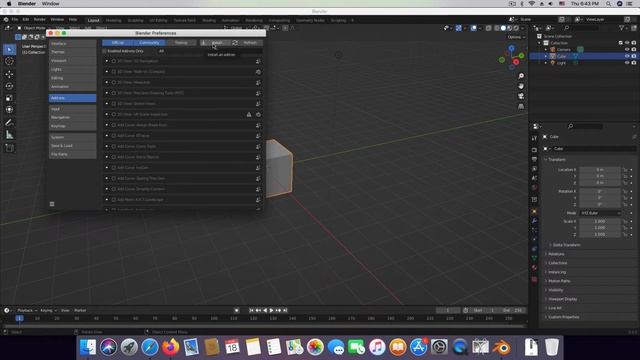
Task: Select the Transform tool in the left toolbar
Action: tap(9, 109)
